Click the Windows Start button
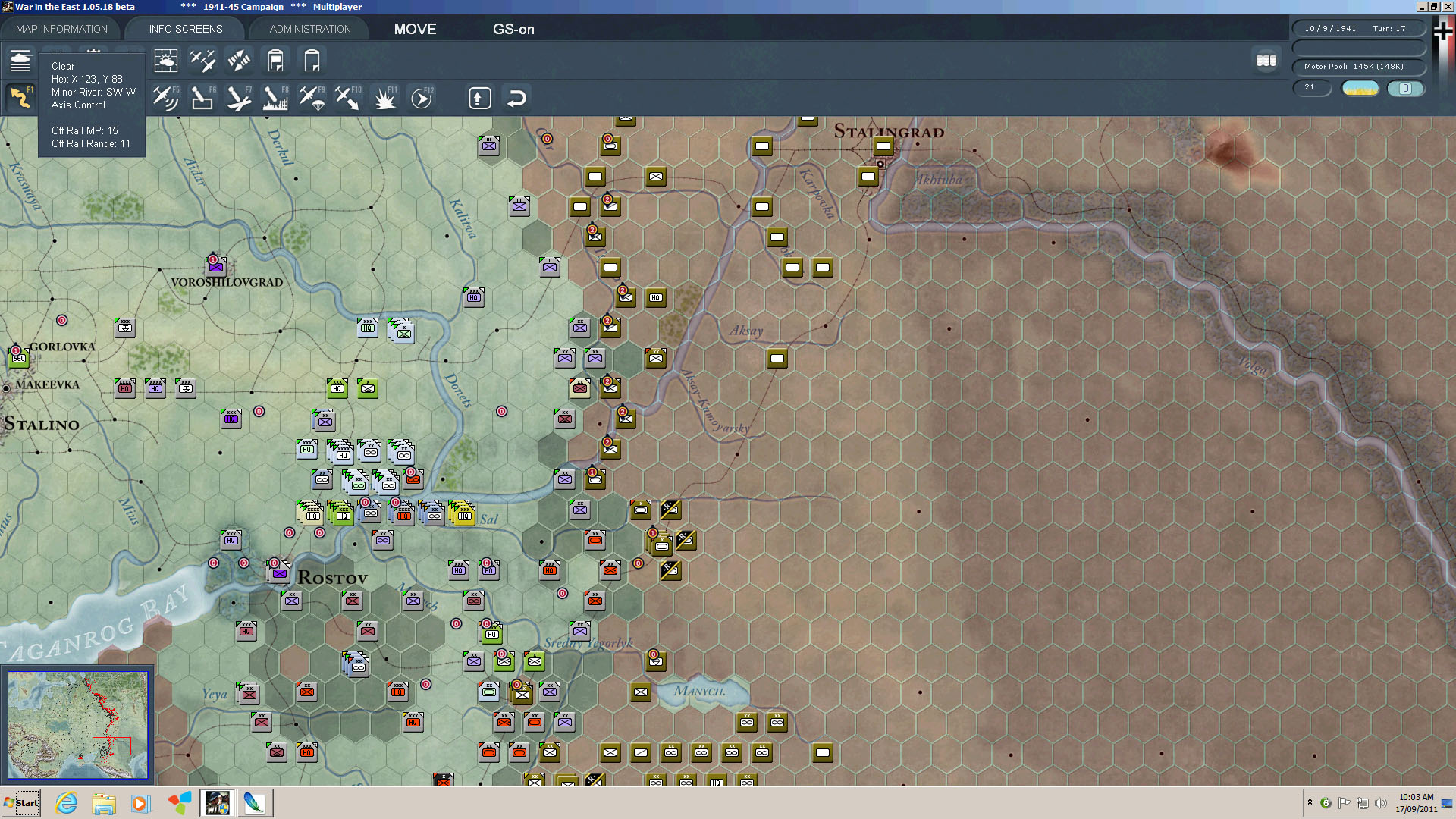This screenshot has width=1456, height=819. (21, 803)
